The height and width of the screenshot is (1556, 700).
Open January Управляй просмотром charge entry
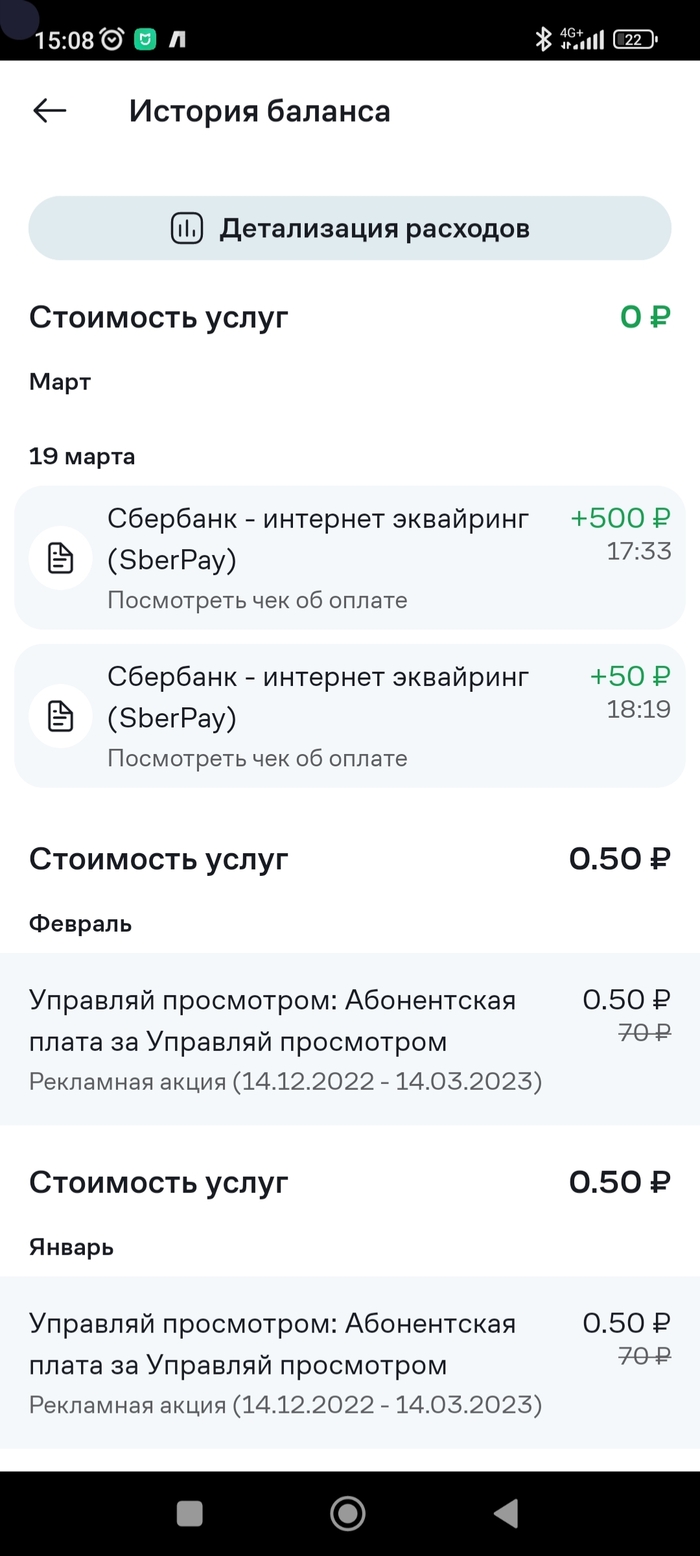click(349, 1362)
